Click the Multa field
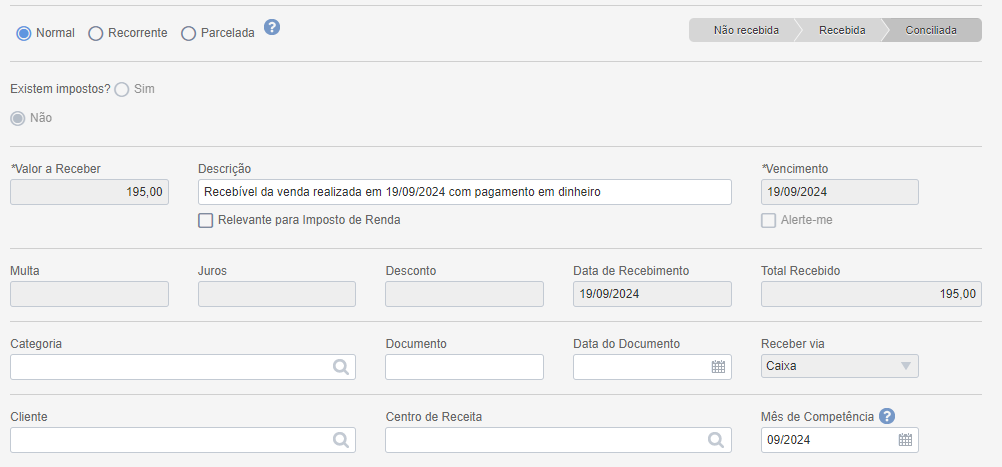This screenshot has width=1002, height=467. pyautogui.click(x=89, y=294)
